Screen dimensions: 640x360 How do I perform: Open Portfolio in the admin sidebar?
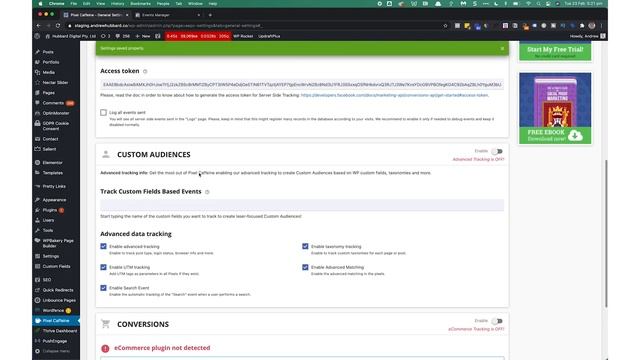[51, 62]
